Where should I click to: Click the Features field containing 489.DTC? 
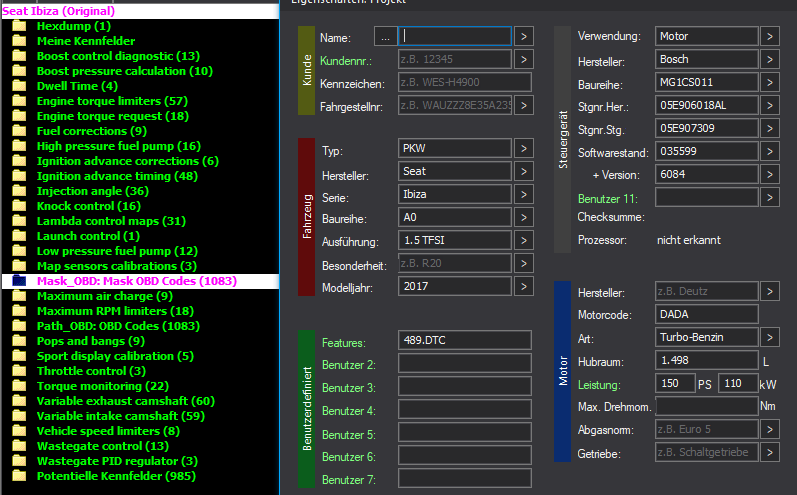465,340
